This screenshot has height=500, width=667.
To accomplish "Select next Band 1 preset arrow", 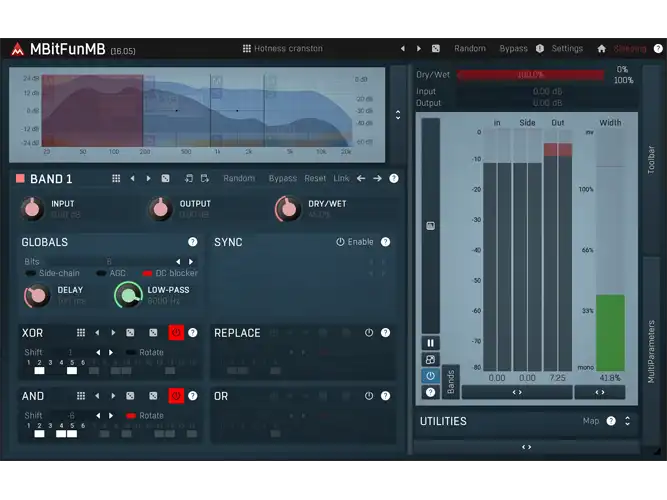I will 148,178.
